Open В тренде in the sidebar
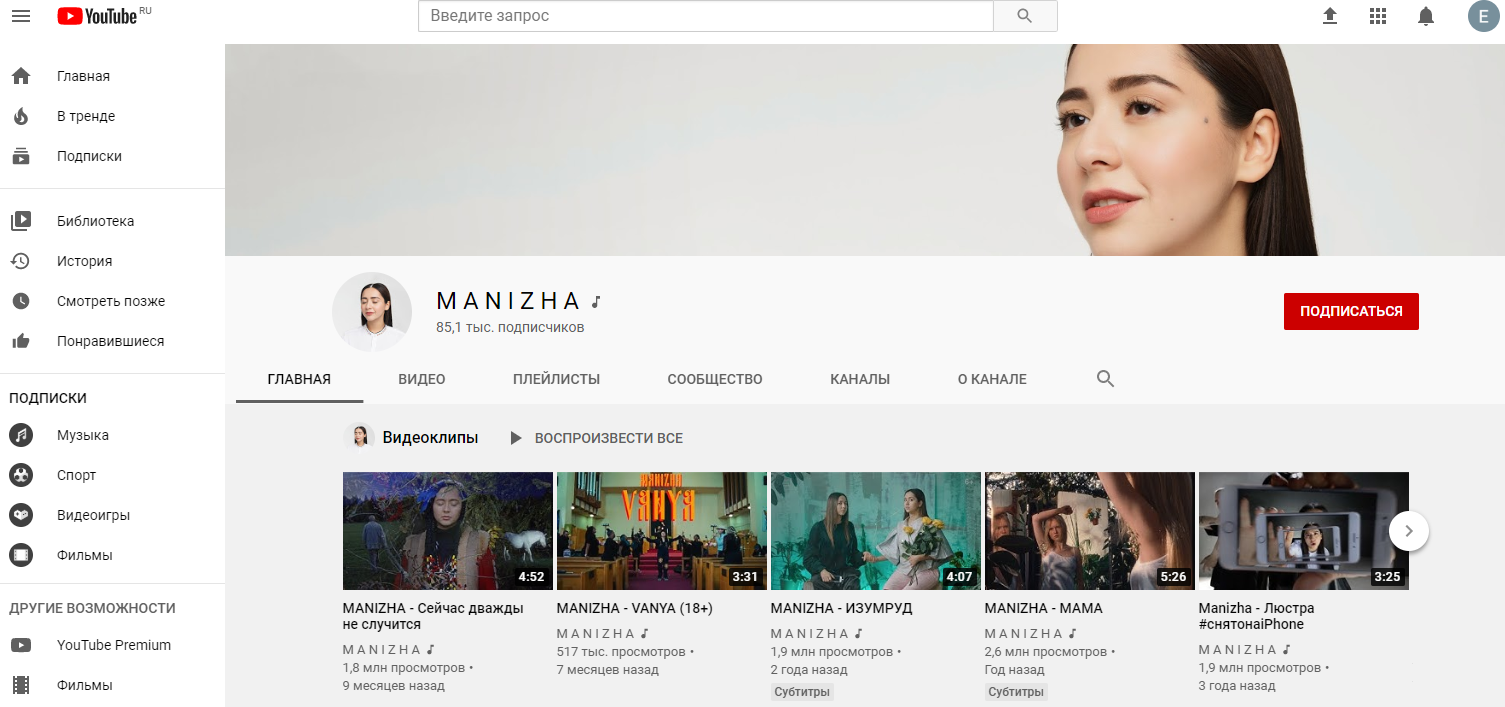The height and width of the screenshot is (707, 1505). tap(112, 116)
